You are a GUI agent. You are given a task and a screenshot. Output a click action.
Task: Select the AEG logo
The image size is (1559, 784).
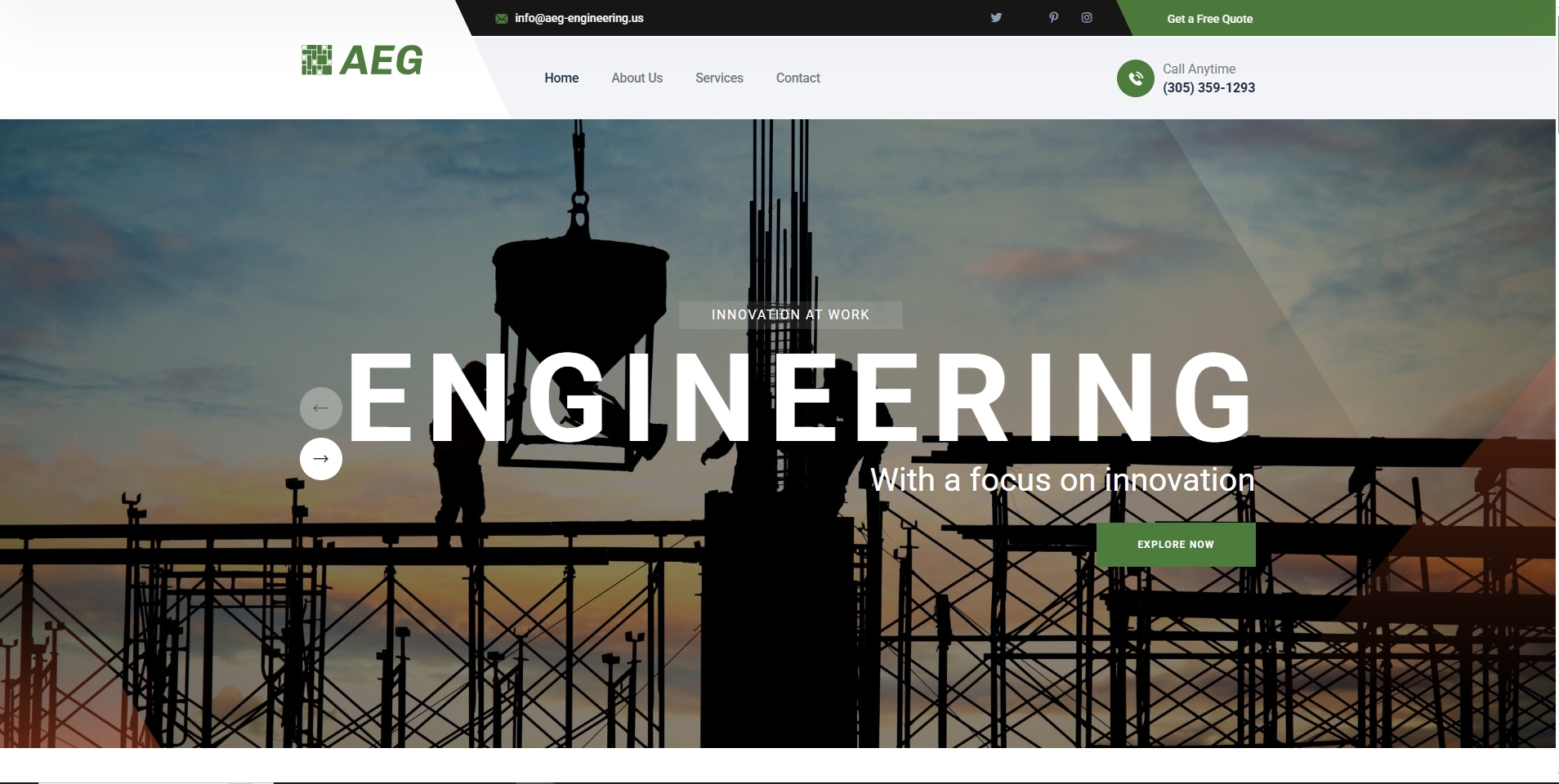pos(362,60)
